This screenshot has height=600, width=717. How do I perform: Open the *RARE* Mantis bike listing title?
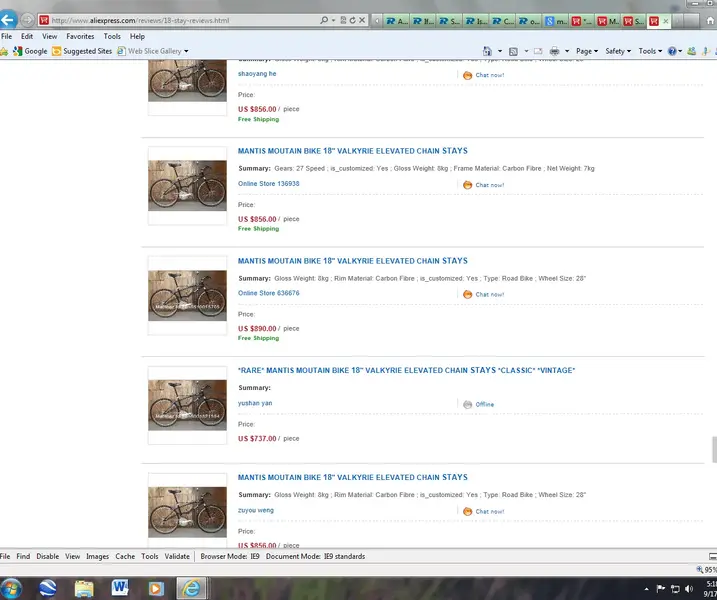click(x=406, y=371)
